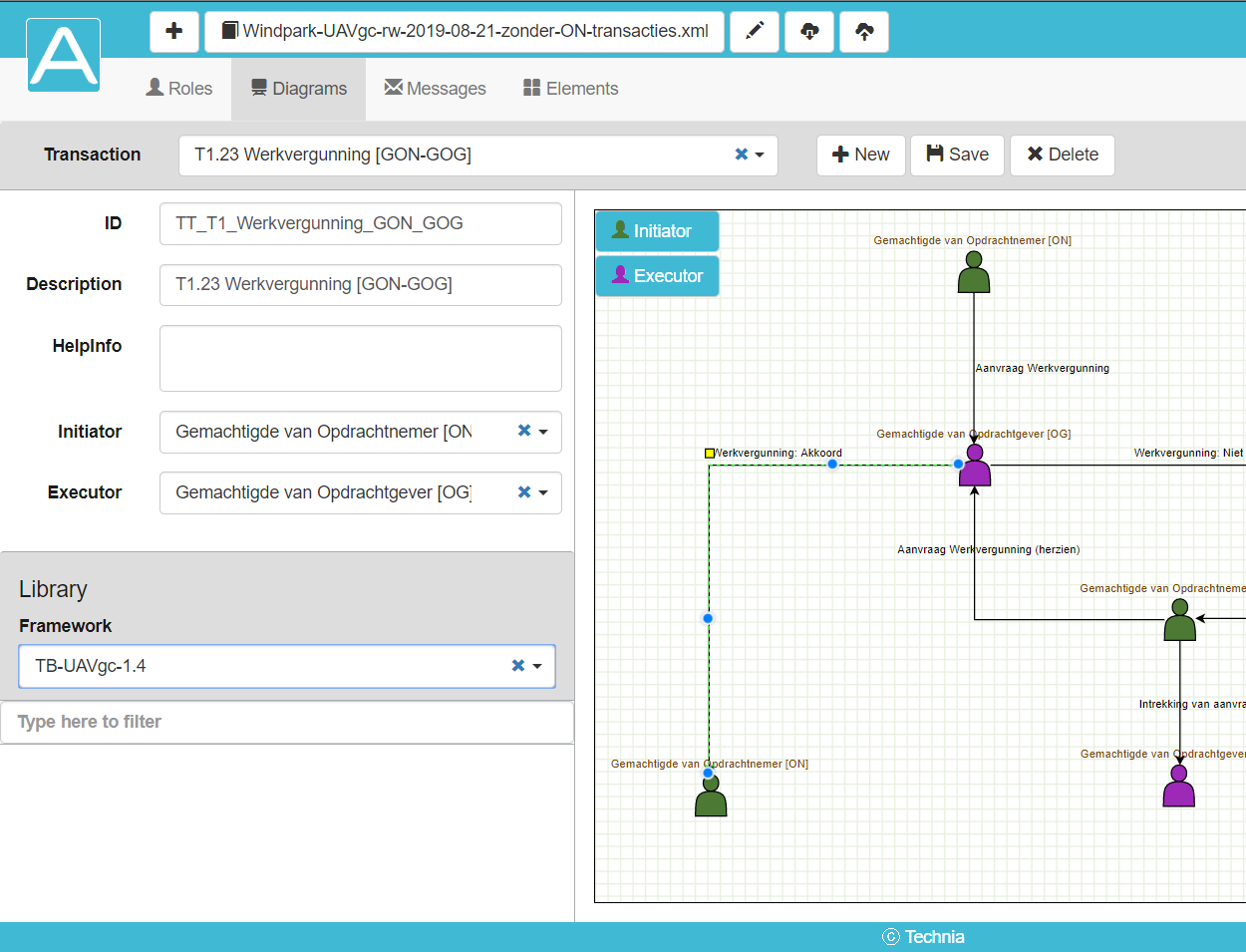Click the Intrekking van aanvraag label
The height and width of the screenshot is (952, 1246).
1192,704
